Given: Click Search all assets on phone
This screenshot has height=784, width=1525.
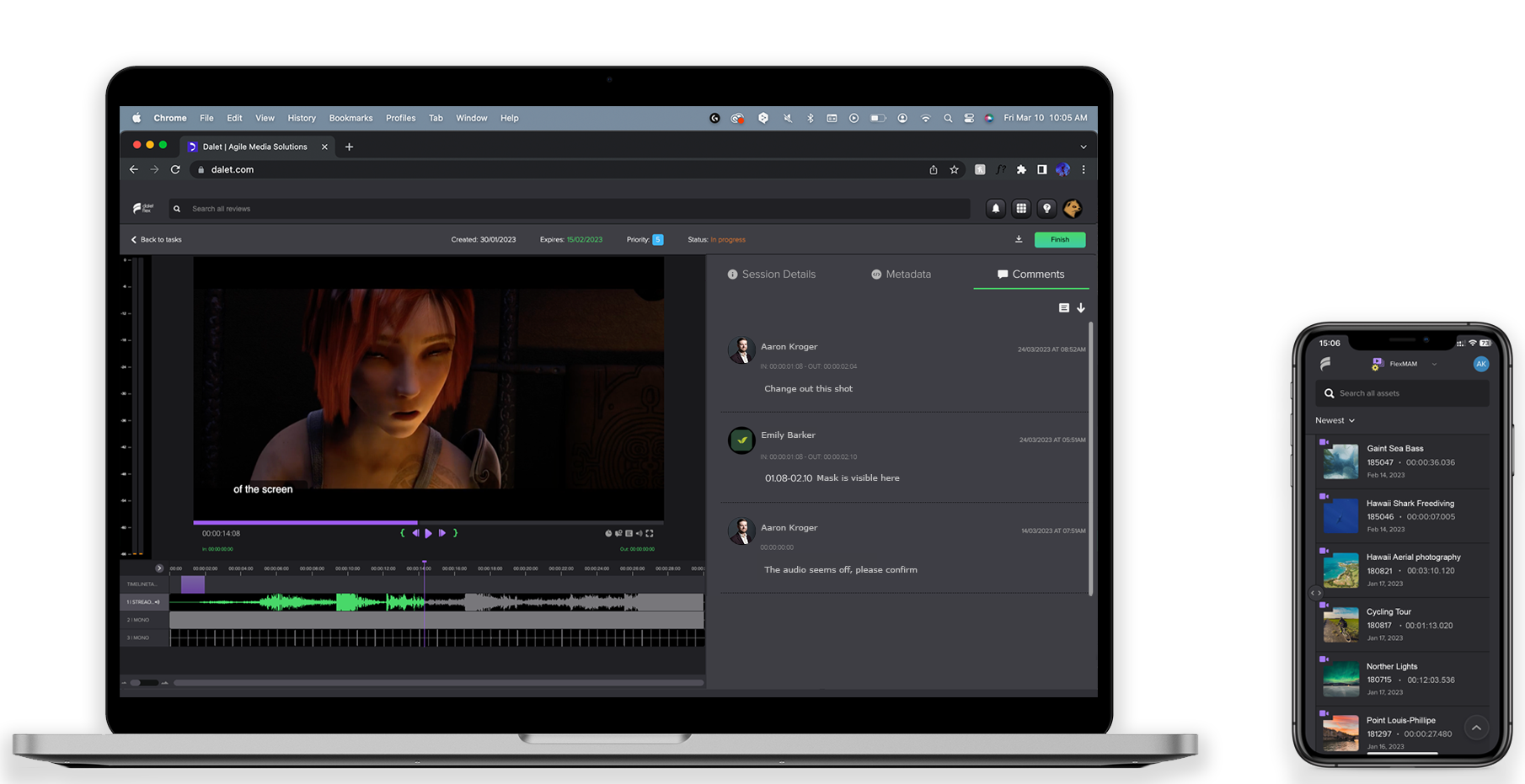Looking at the screenshot, I should pos(1402,393).
